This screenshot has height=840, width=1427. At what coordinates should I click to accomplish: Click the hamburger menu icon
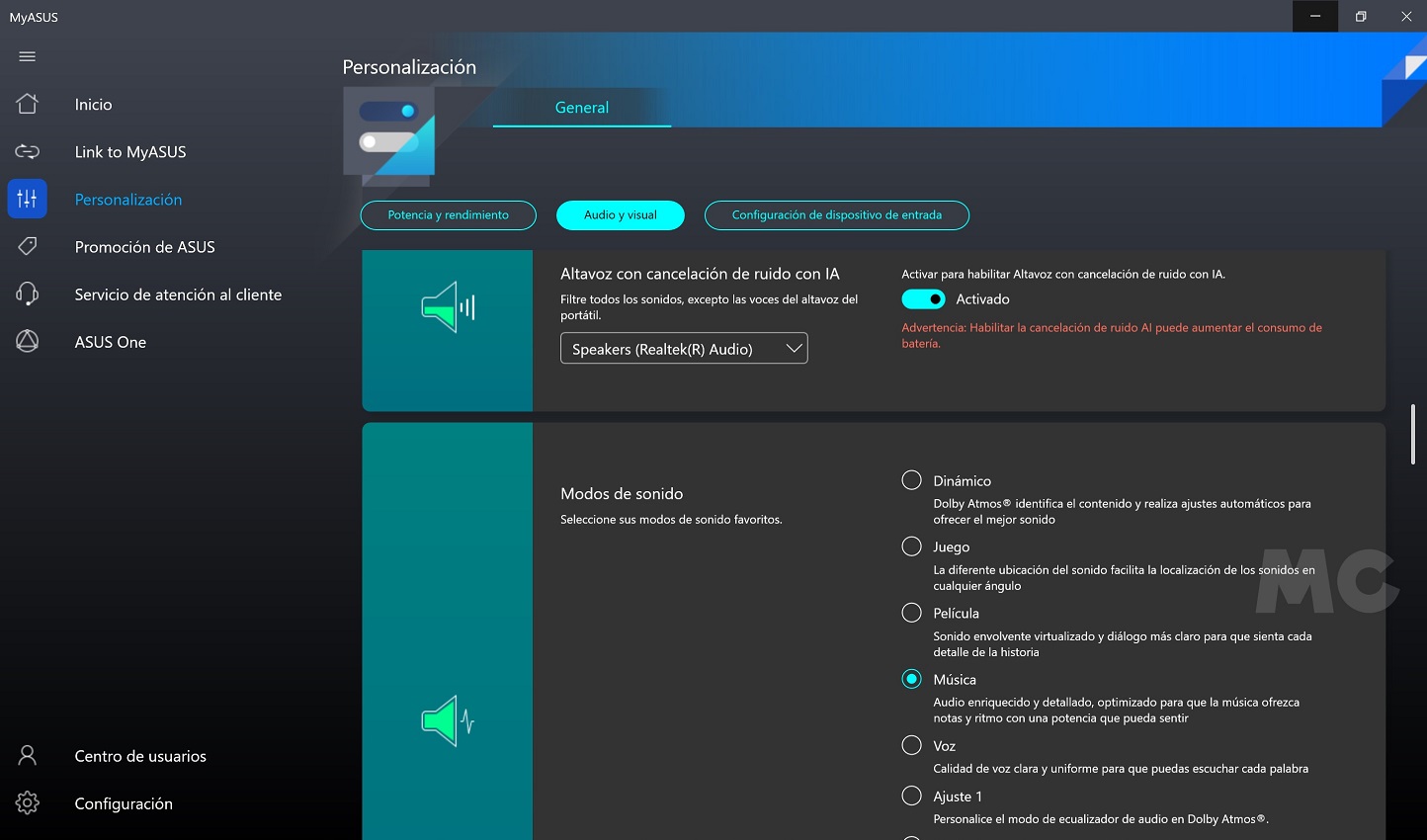27,56
